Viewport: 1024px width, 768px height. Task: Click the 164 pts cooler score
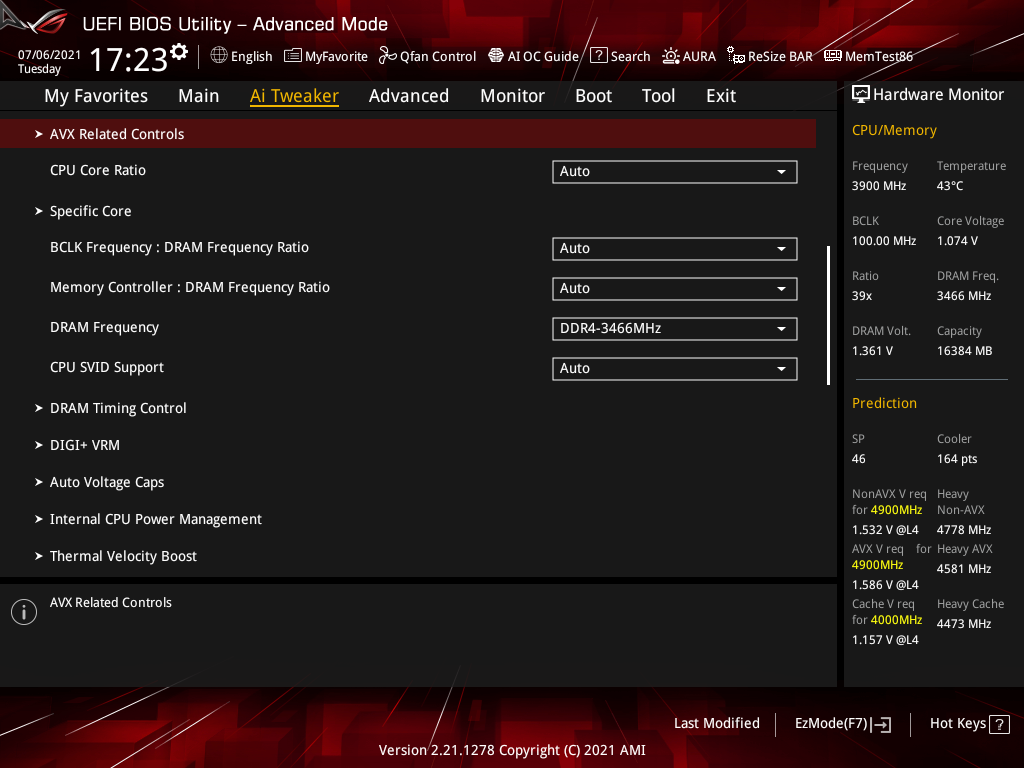pyautogui.click(x=957, y=459)
